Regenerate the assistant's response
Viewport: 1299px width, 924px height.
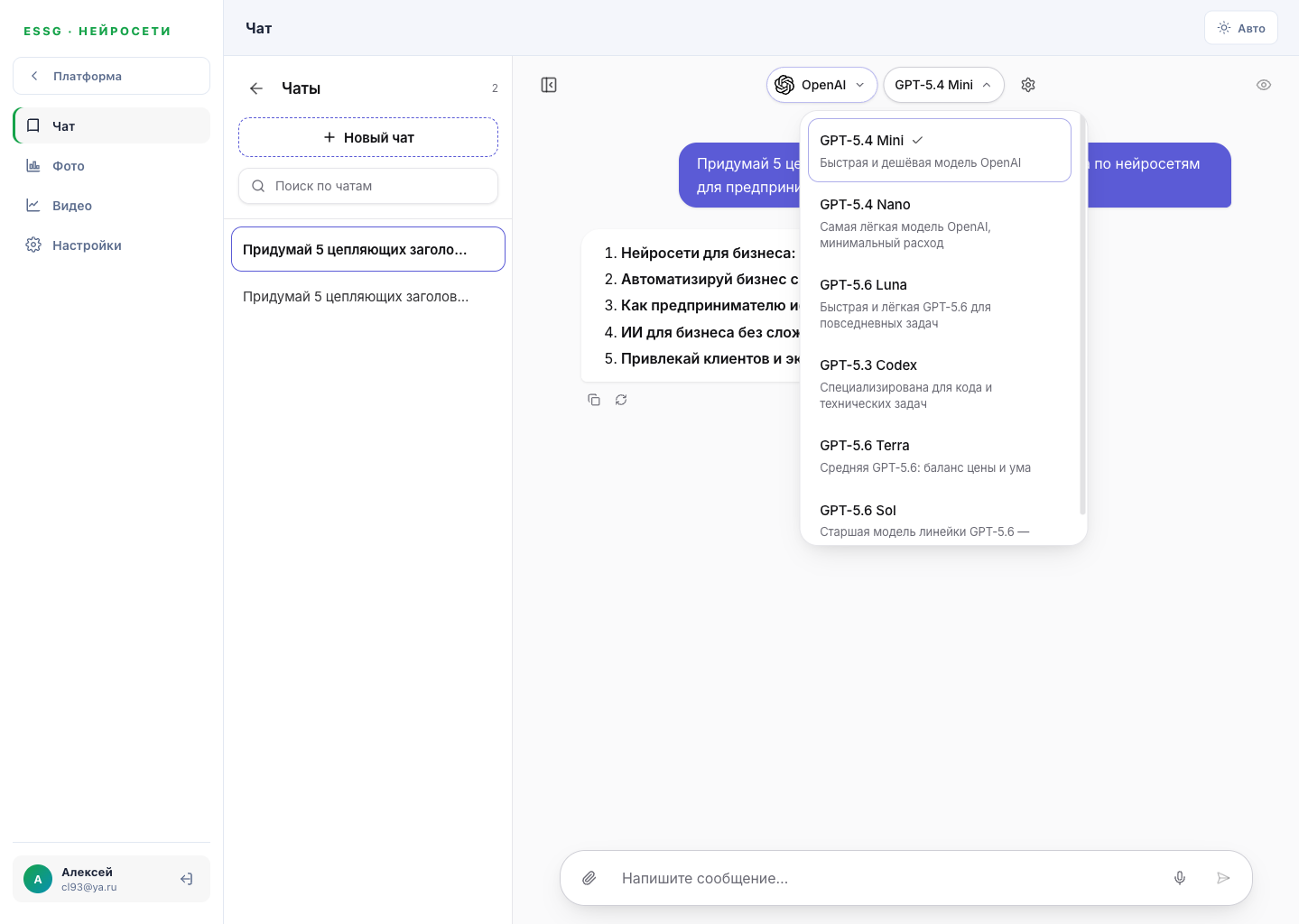[x=621, y=400]
